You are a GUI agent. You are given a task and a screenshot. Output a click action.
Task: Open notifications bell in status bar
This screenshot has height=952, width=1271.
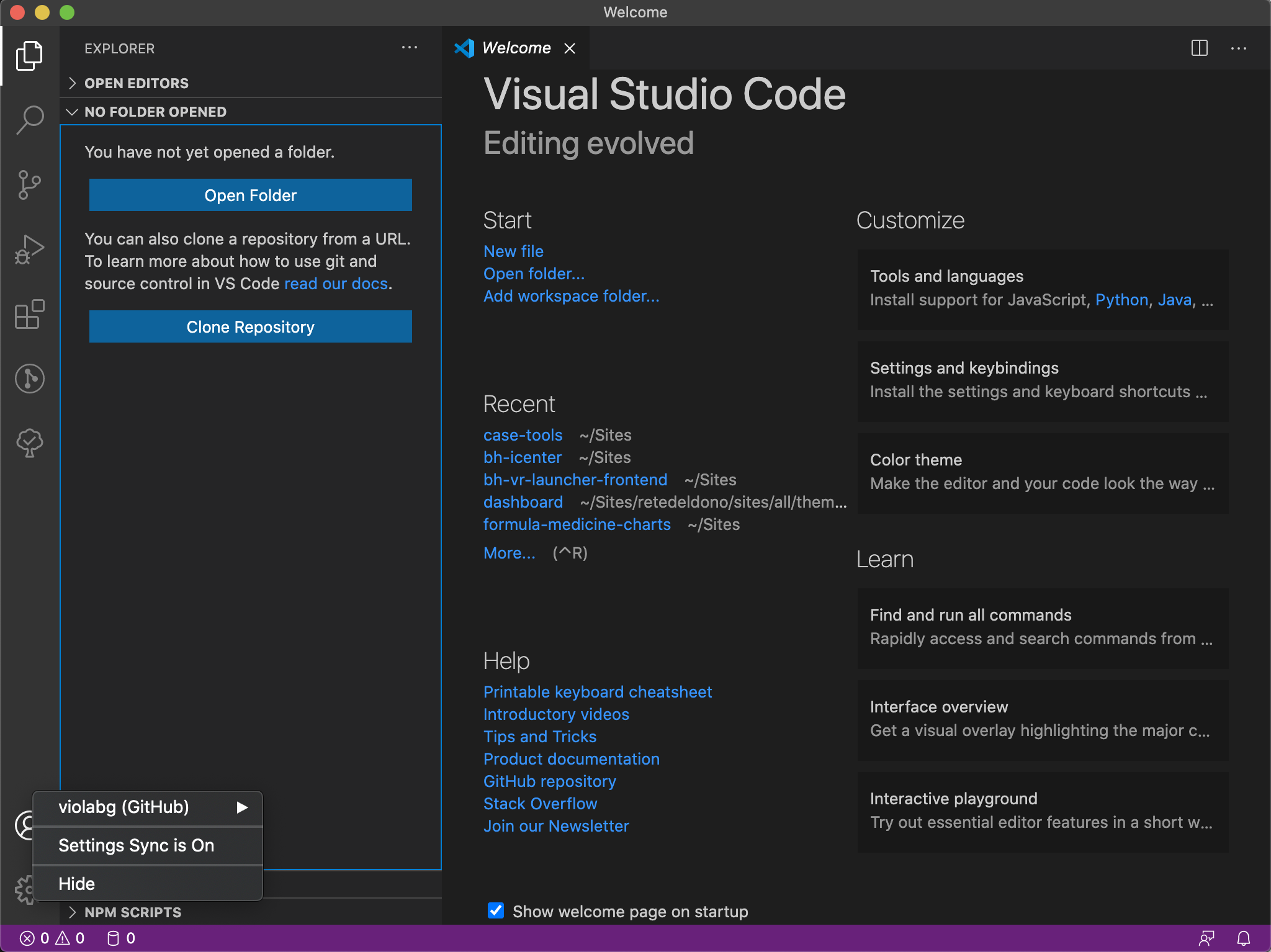pos(1244,938)
